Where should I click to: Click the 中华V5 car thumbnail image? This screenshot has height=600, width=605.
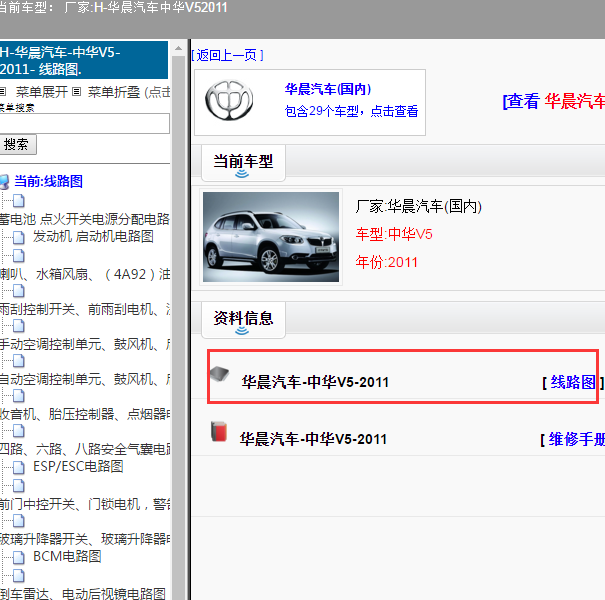271,237
